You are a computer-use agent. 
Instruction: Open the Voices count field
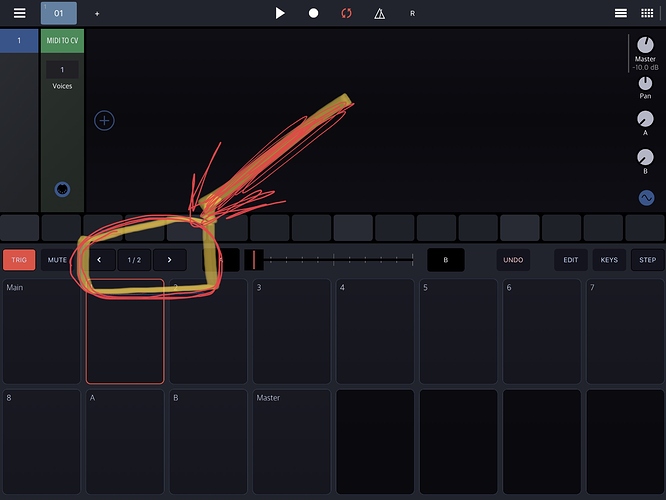click(62, 70)
